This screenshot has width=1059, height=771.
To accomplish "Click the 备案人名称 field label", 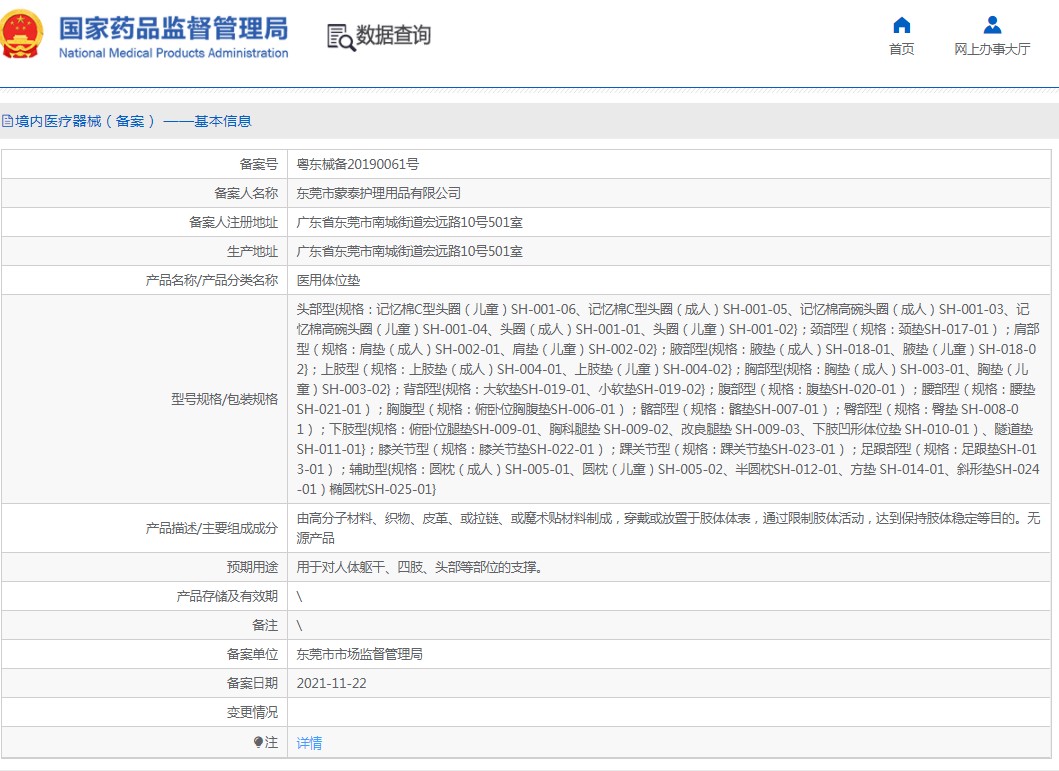I will (246, 193).
